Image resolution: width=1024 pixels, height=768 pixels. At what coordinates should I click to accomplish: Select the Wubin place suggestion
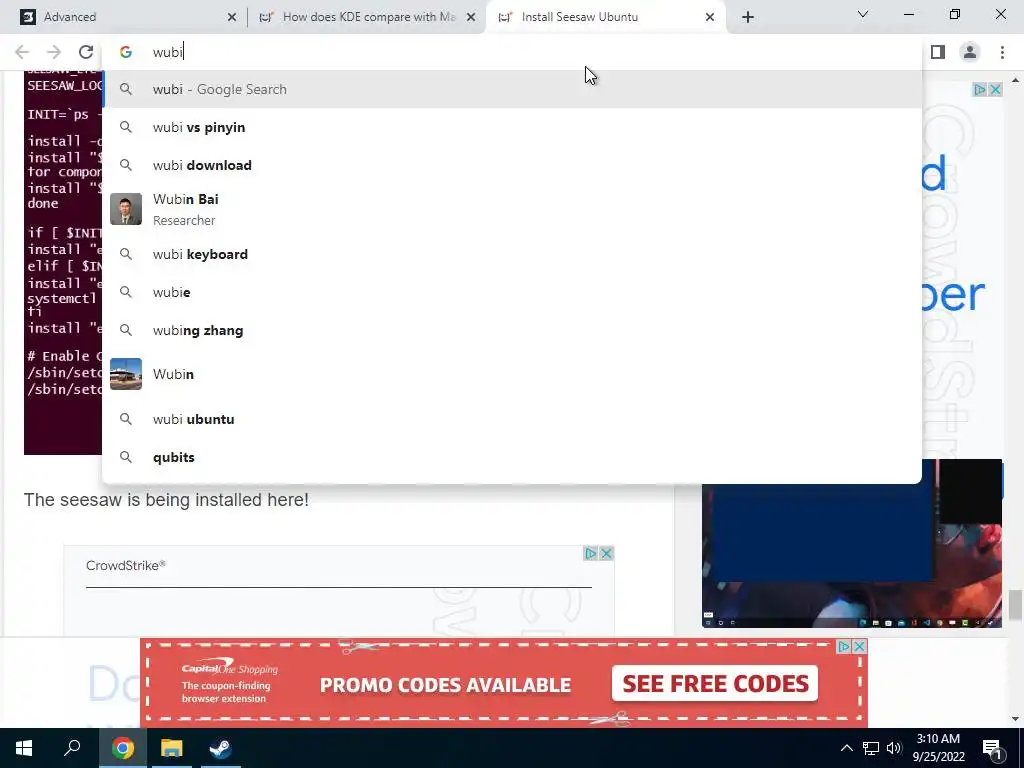pos(511,374)
